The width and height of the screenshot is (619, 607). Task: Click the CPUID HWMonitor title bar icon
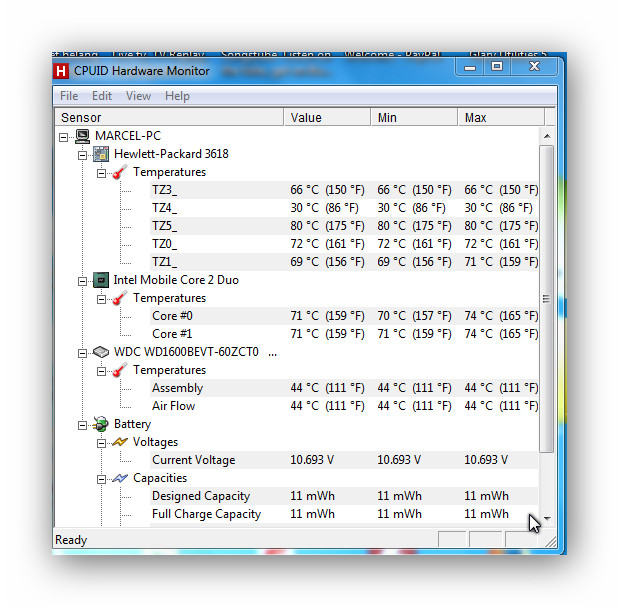[x=63, y=71]
